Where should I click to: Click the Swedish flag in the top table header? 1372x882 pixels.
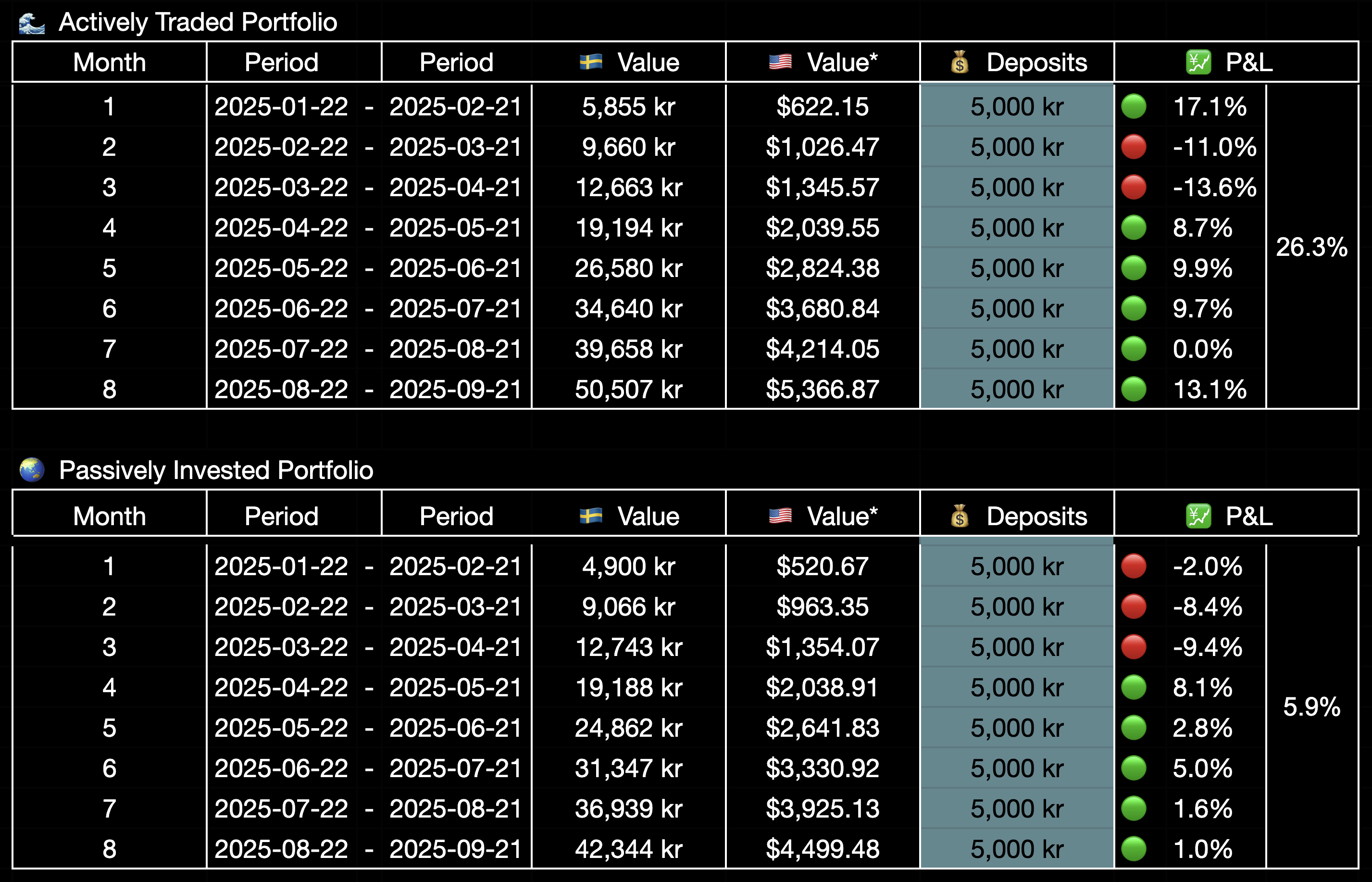tap(591, 62)
